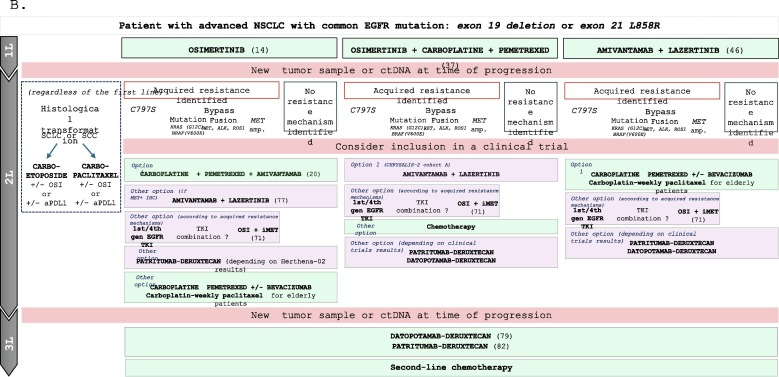This screenshot has width=779, height=377.
Task: Select the 'Second-line chemotherapy' box
Action: pyautogui.click(x=451, y=368)
